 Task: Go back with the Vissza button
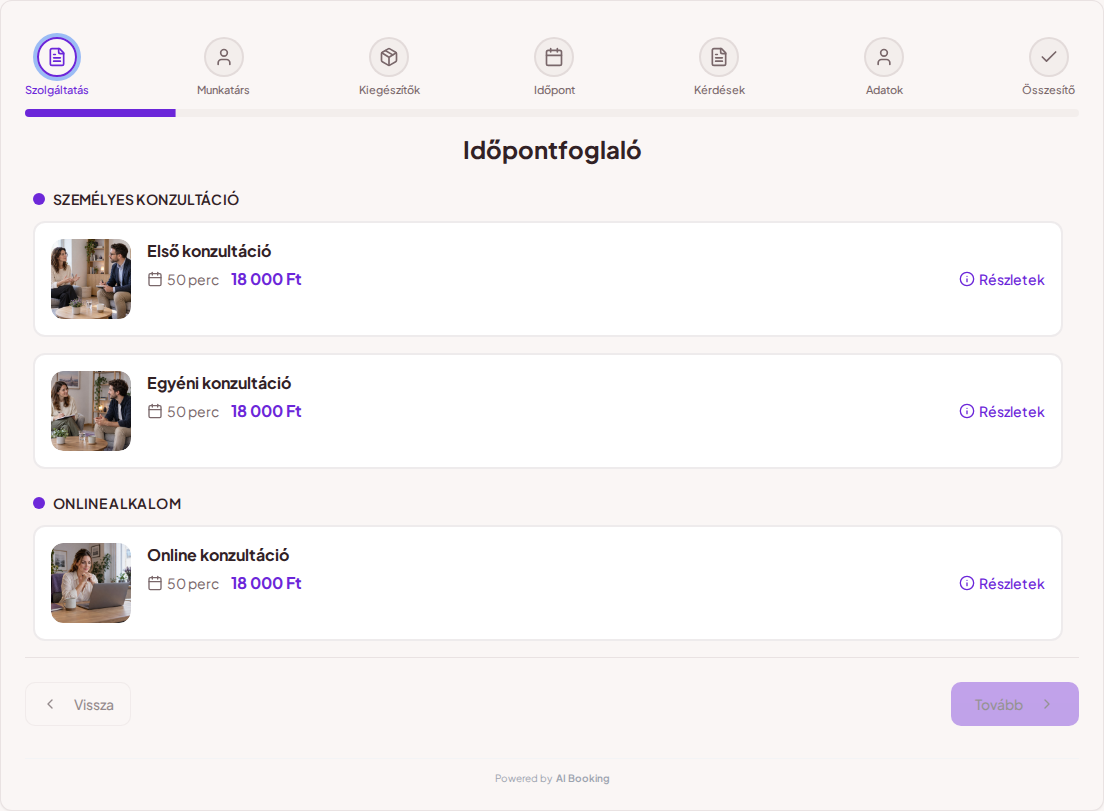[x=78, y=704]
